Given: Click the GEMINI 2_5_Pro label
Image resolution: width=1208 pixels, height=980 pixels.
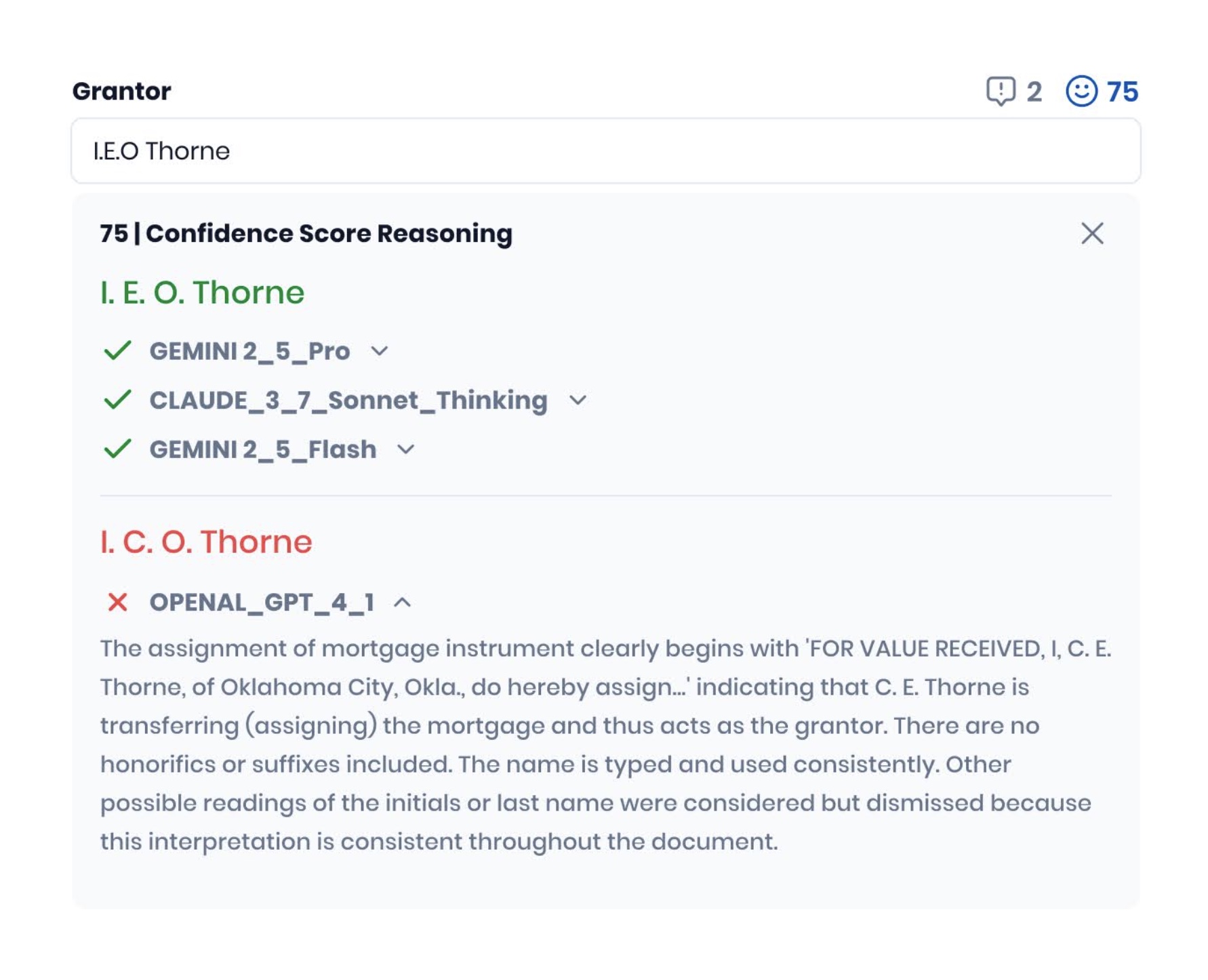Looking at the screenshot, I should 249,351.
